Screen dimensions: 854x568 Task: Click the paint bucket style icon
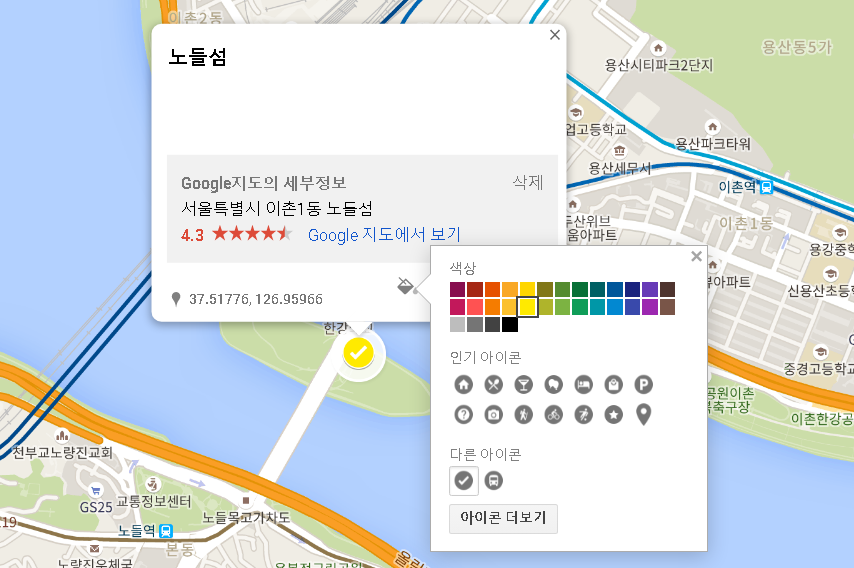(405, 285)
